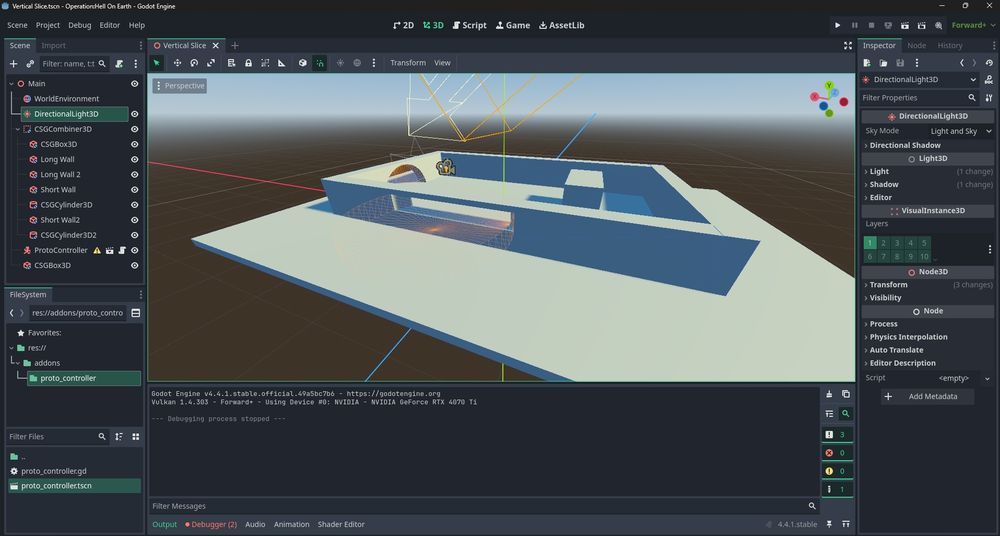Open the Script empty dropdown arrow
This screenshot has width=1000, height=536.
[x=987, y=378]
